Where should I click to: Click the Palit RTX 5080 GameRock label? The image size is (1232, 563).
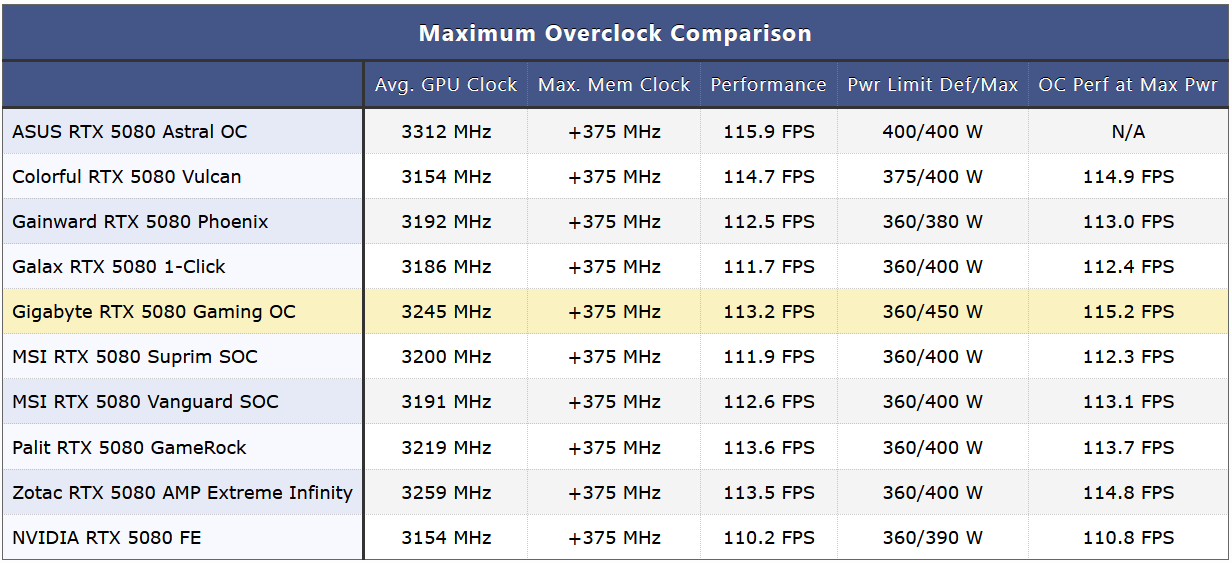(x=129, y=448)
